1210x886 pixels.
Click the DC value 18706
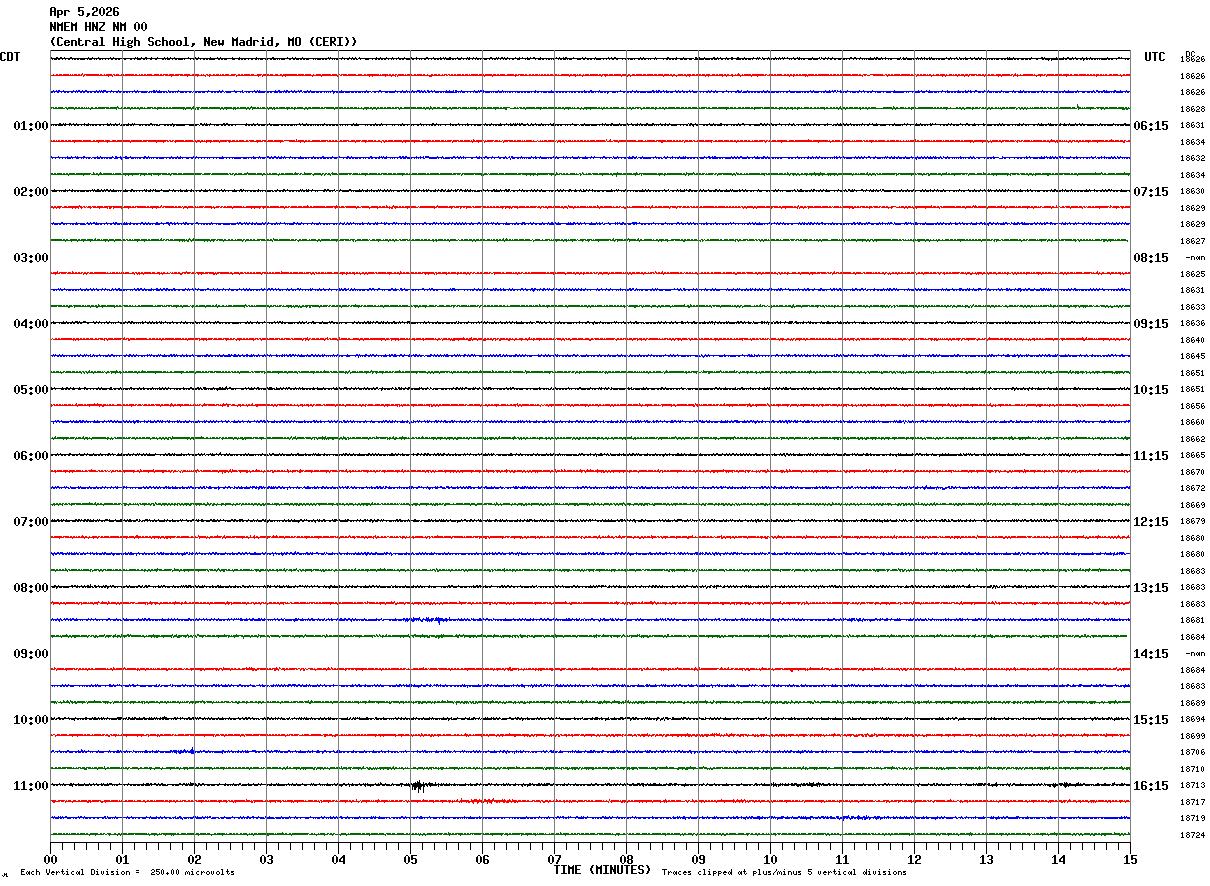[1193, 753]
